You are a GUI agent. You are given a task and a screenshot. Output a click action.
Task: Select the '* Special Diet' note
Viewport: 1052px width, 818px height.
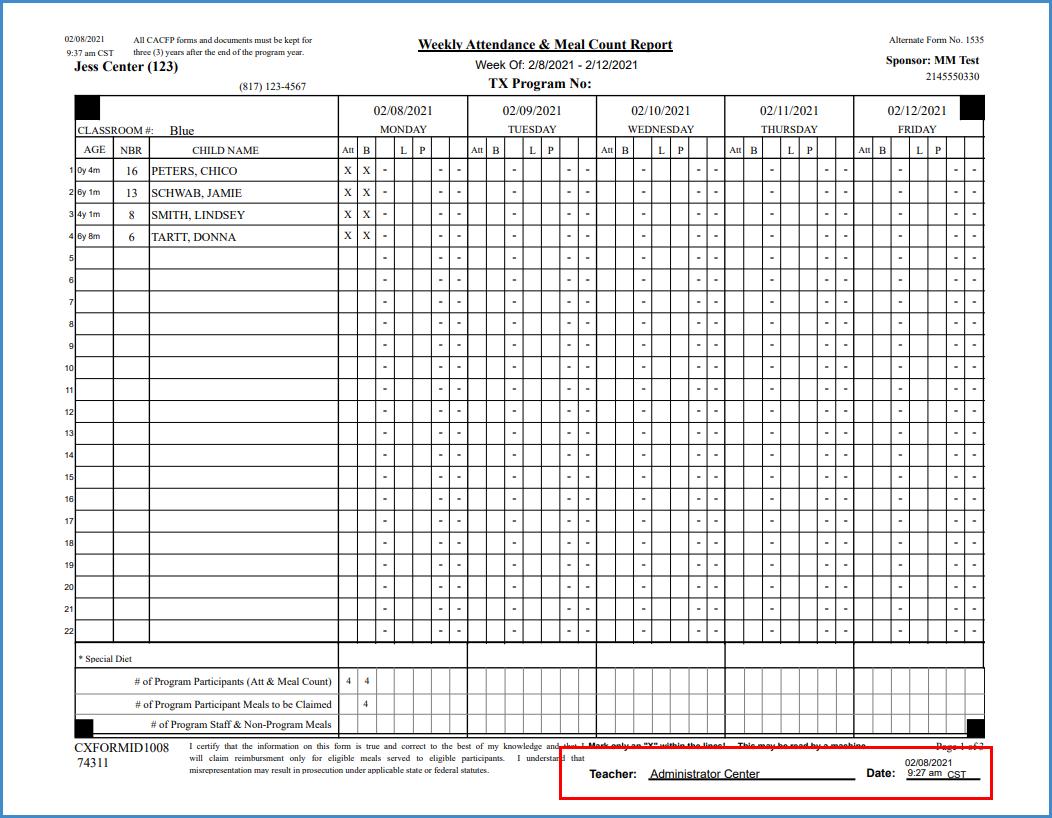105,659
